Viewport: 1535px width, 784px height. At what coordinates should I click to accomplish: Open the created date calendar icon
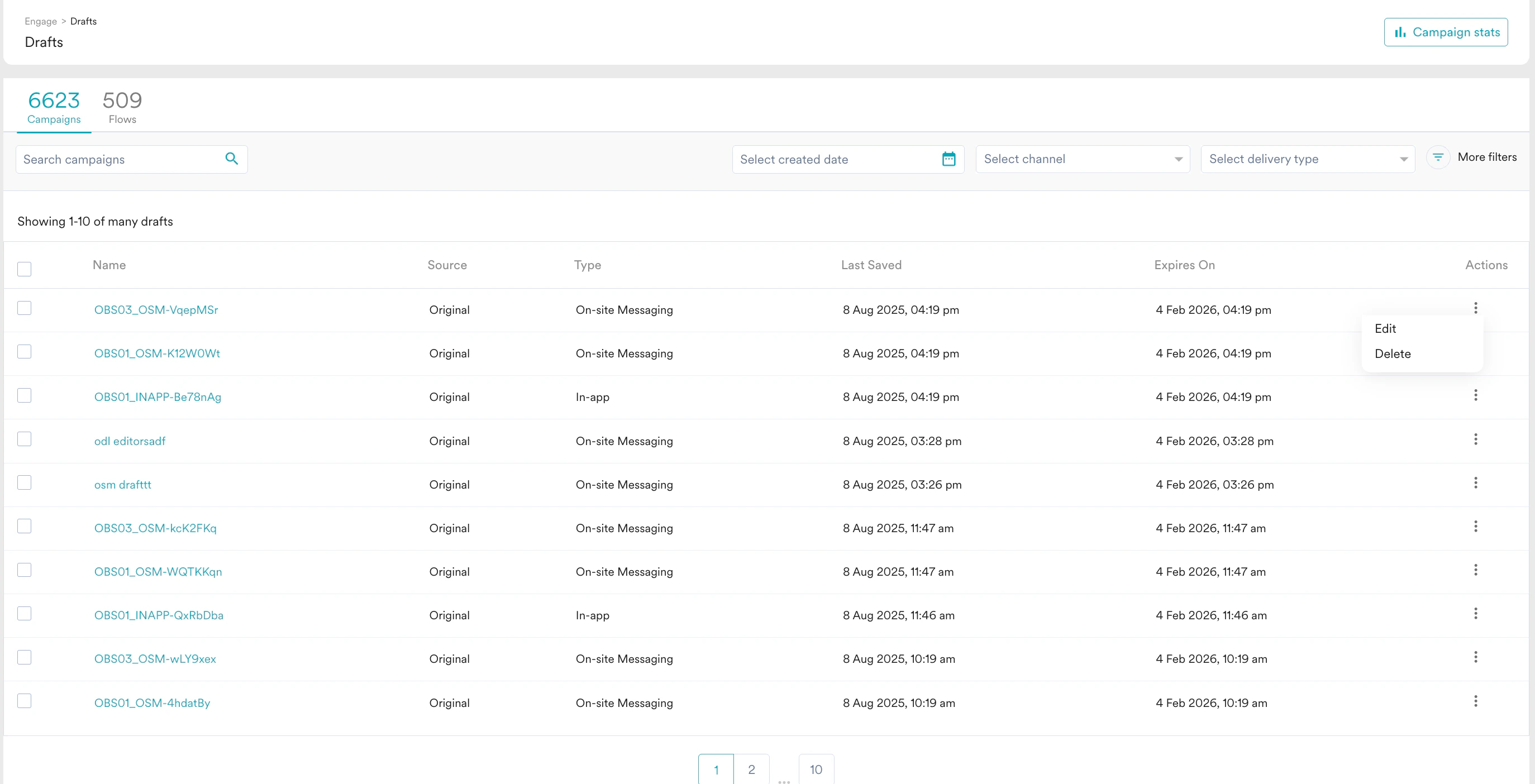[948, 159]
